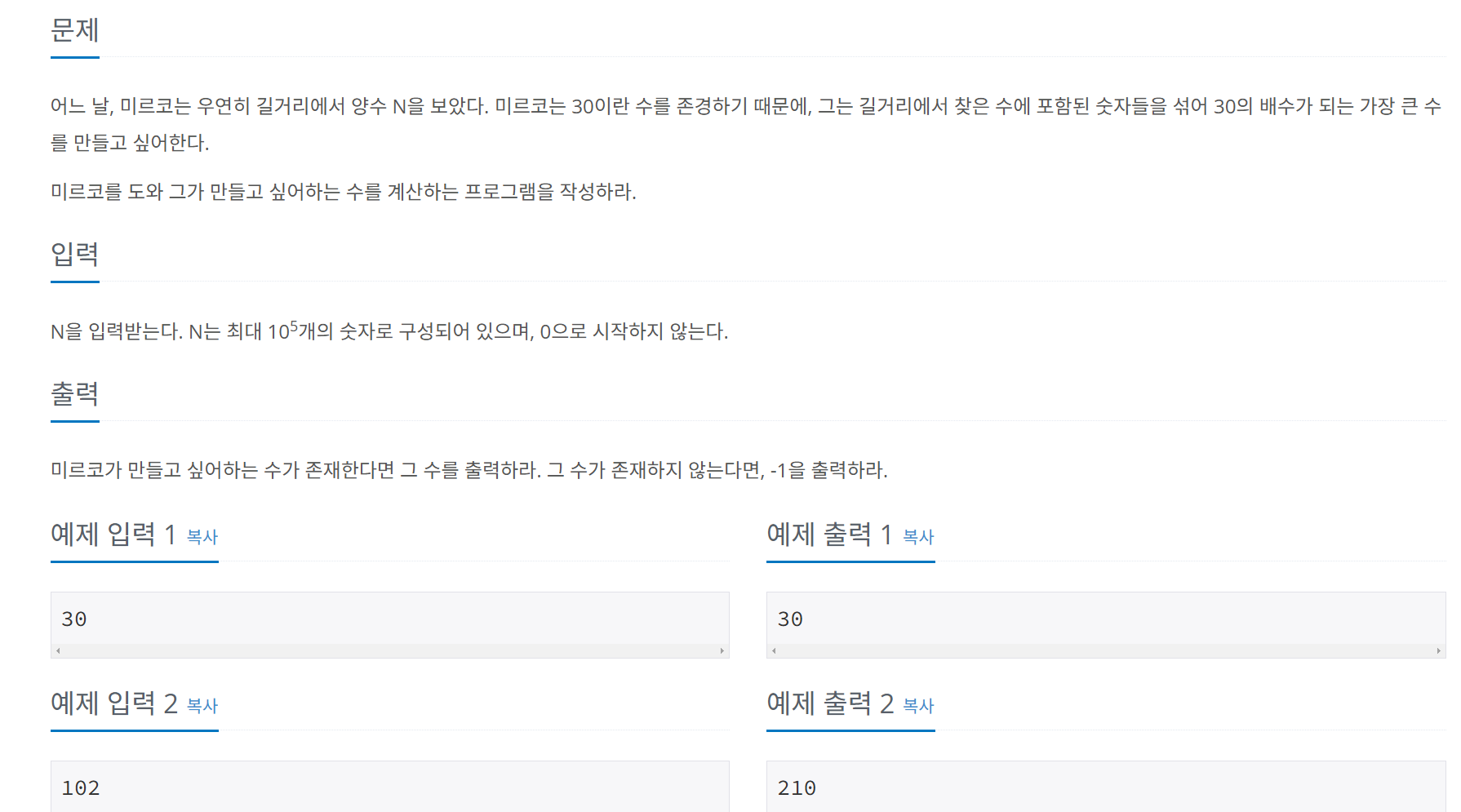Click the 입력 section heading

click(75, 255)
